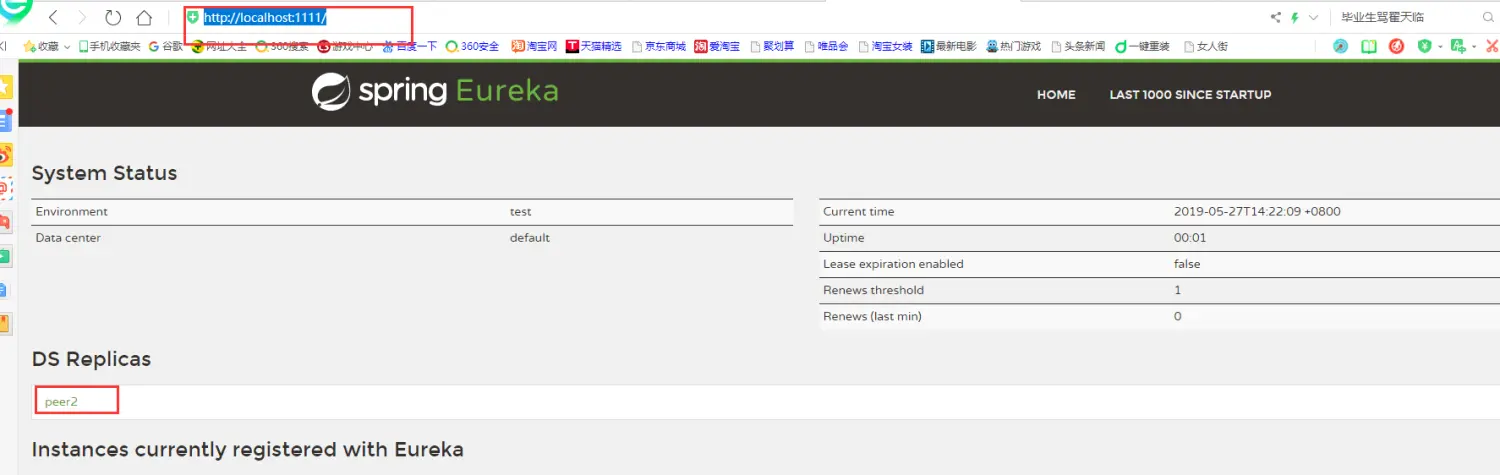Click the browser back arrow

tap(53, 17)
